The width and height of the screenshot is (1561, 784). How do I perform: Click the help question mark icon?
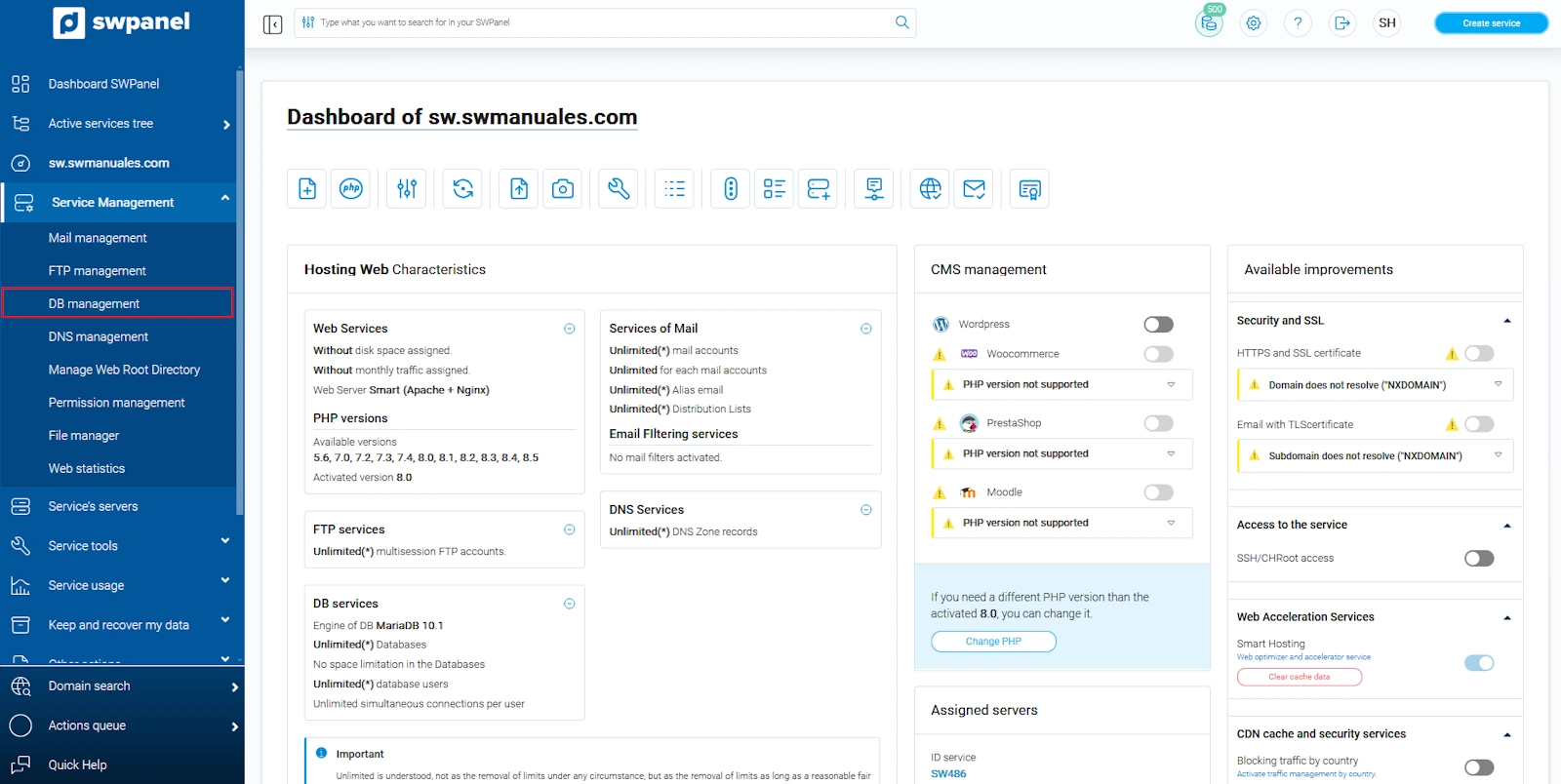pyautogui.click(x=1298, y=23)
